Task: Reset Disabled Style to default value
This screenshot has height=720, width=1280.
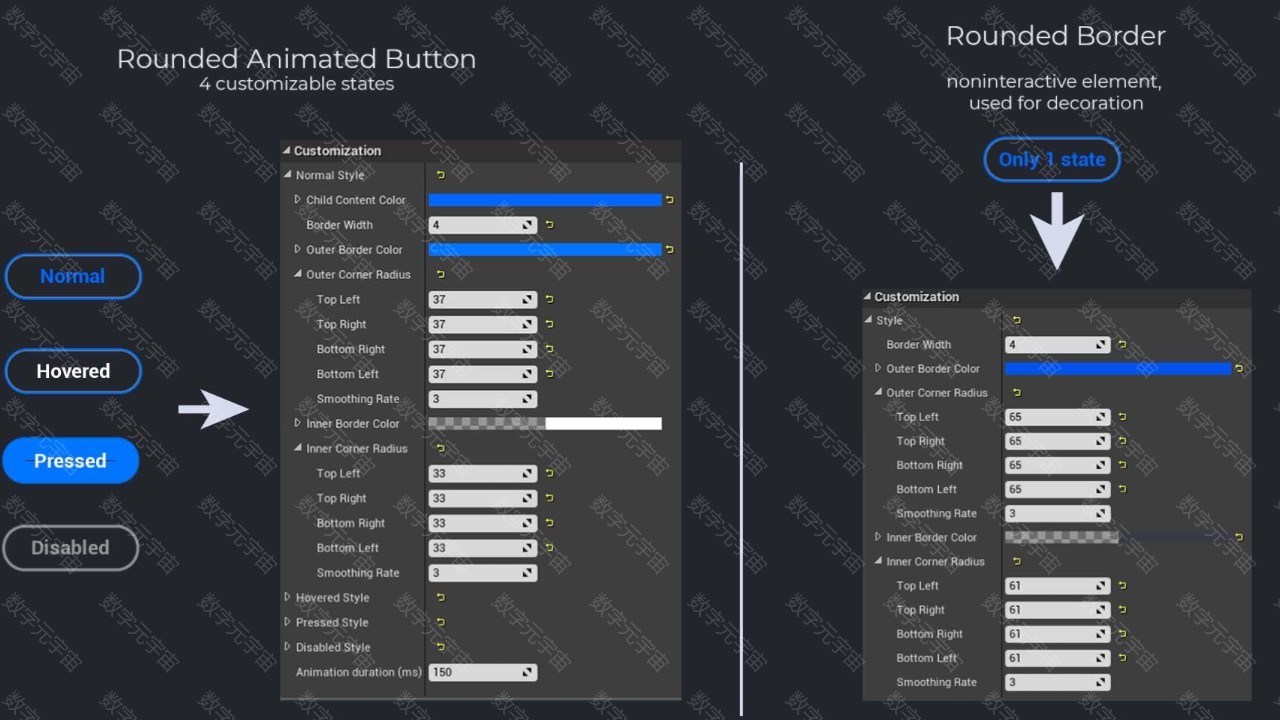Action: (x=440, y=647)
